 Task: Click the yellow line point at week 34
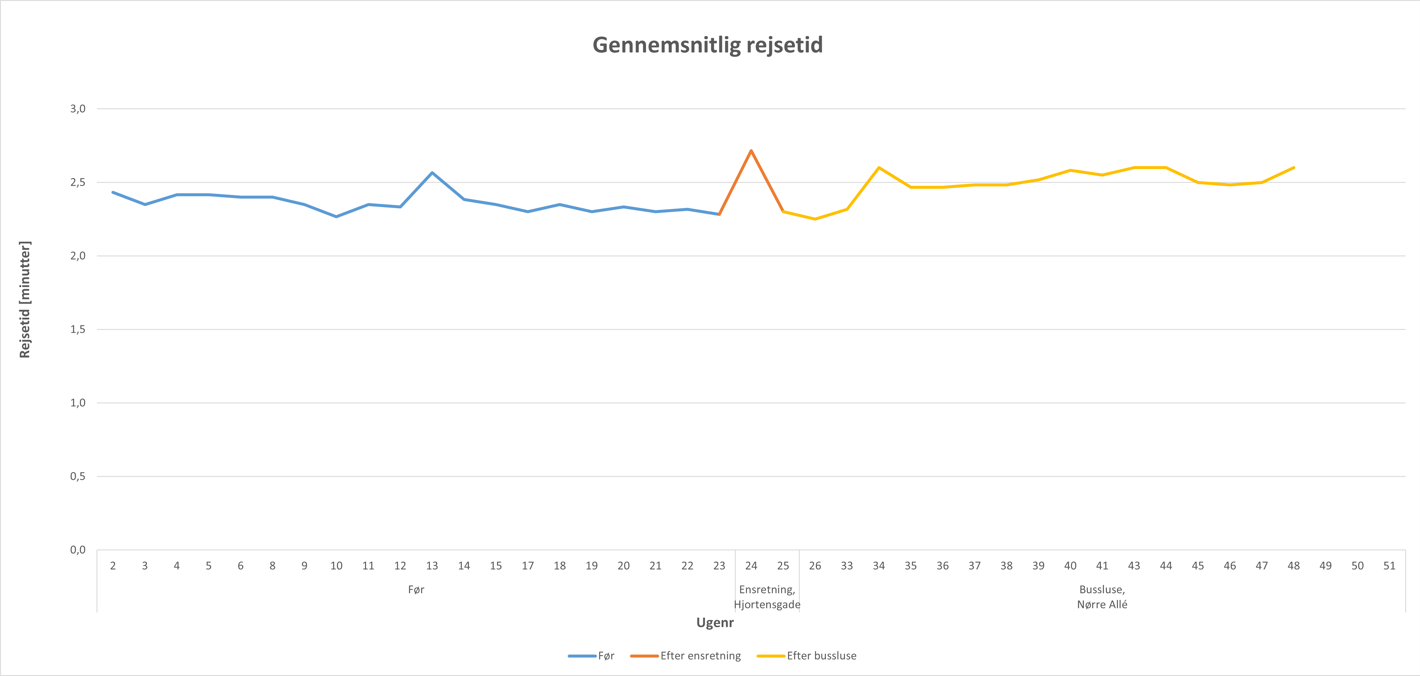[879, 168]
